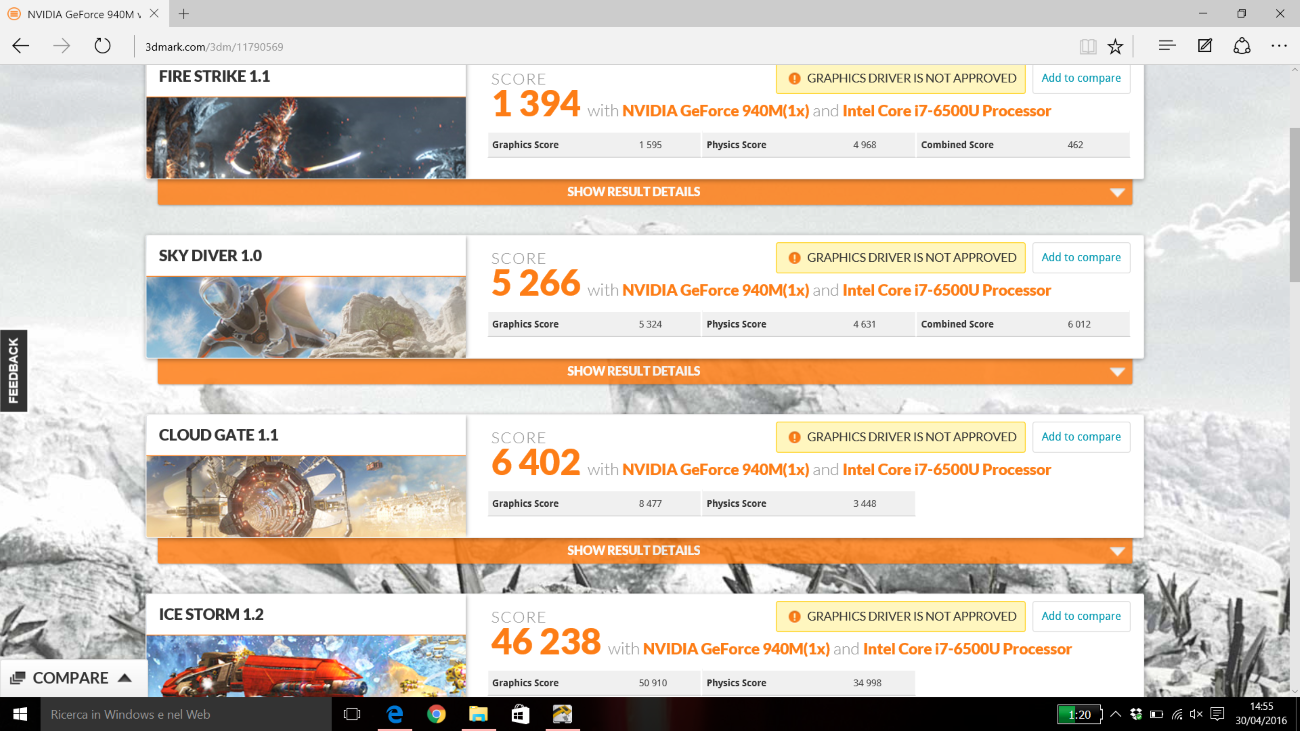Image resolution: width=1300 pixels, height=731 pixels.
Task: Click the Ice Storm thumbnail image
Action: (306, 666)
